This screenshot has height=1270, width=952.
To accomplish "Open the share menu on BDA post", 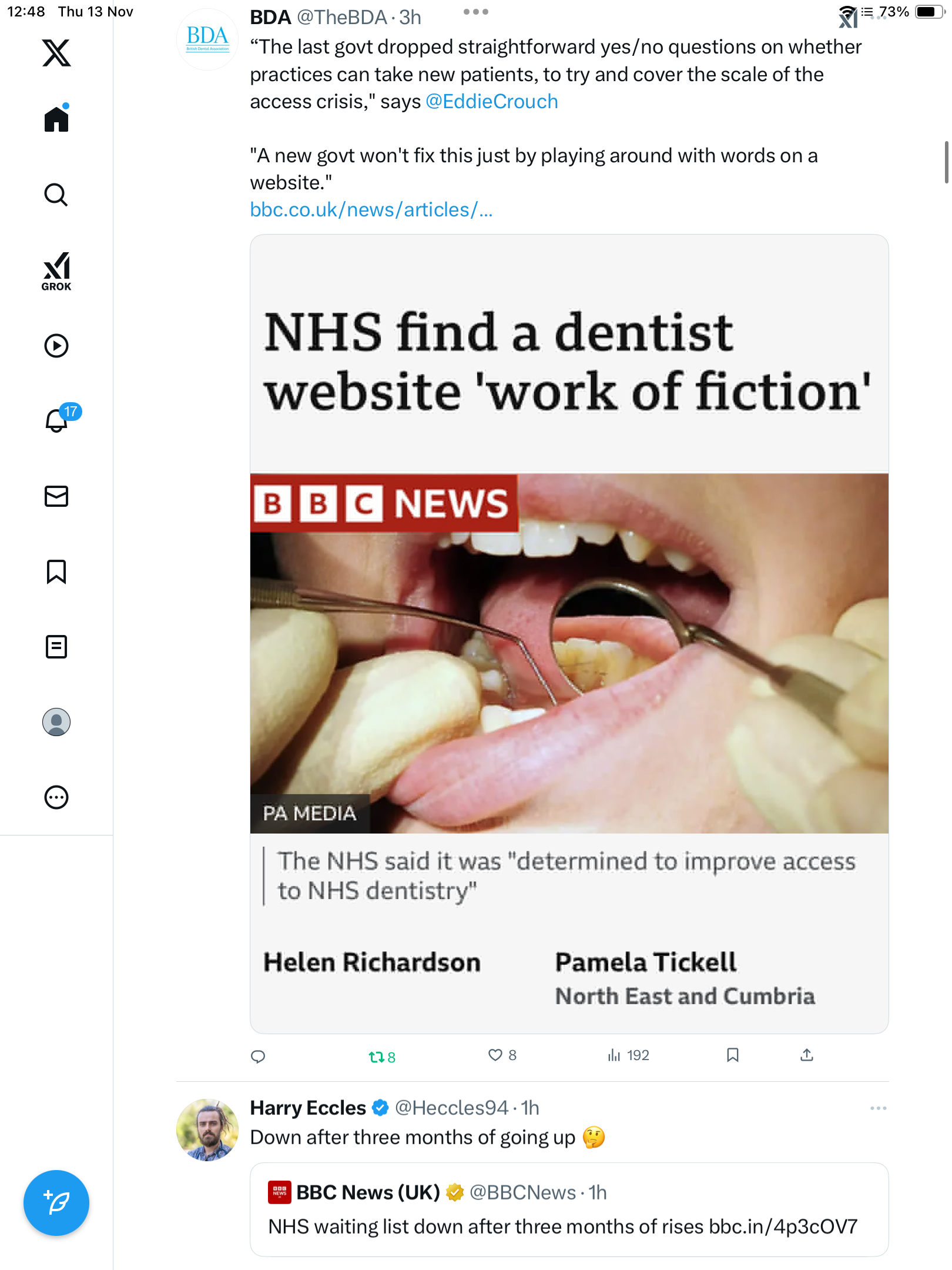I will [807, 1055].
